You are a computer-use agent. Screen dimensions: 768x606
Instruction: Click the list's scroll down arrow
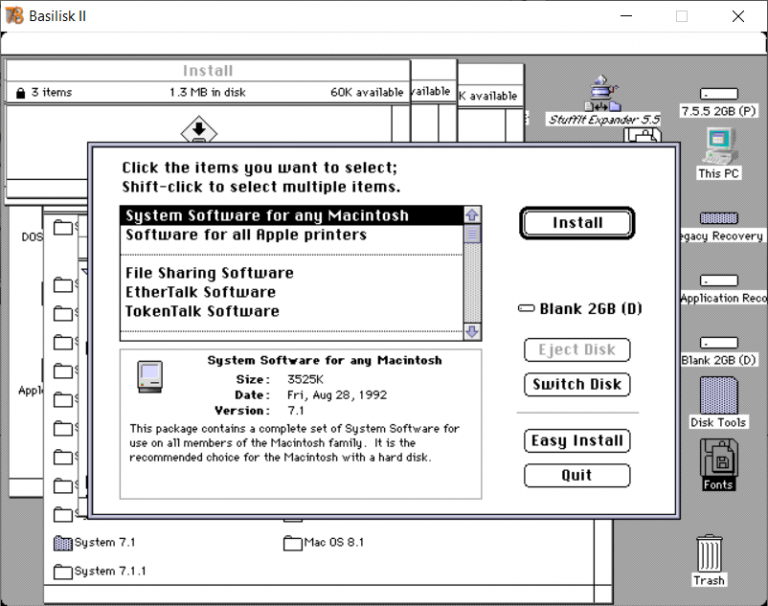[x=472, y=331]
